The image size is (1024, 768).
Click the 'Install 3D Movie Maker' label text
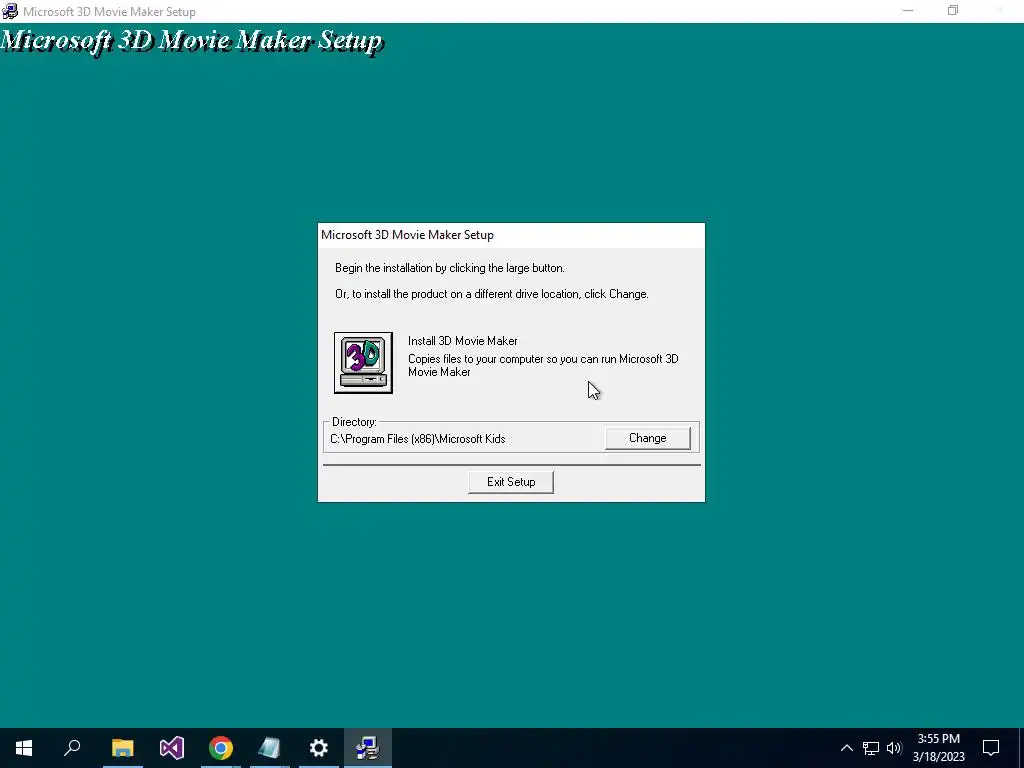pos(462,341)
